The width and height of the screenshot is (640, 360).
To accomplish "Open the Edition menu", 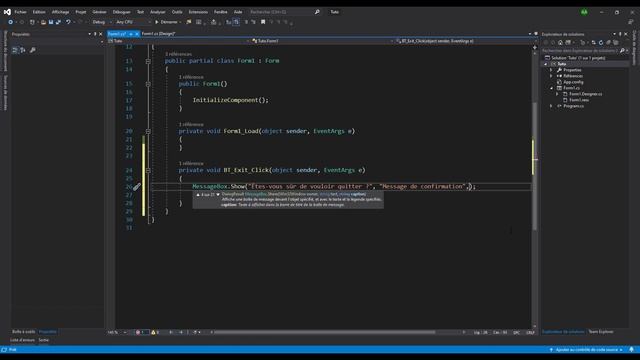I will tap(39, 12).
